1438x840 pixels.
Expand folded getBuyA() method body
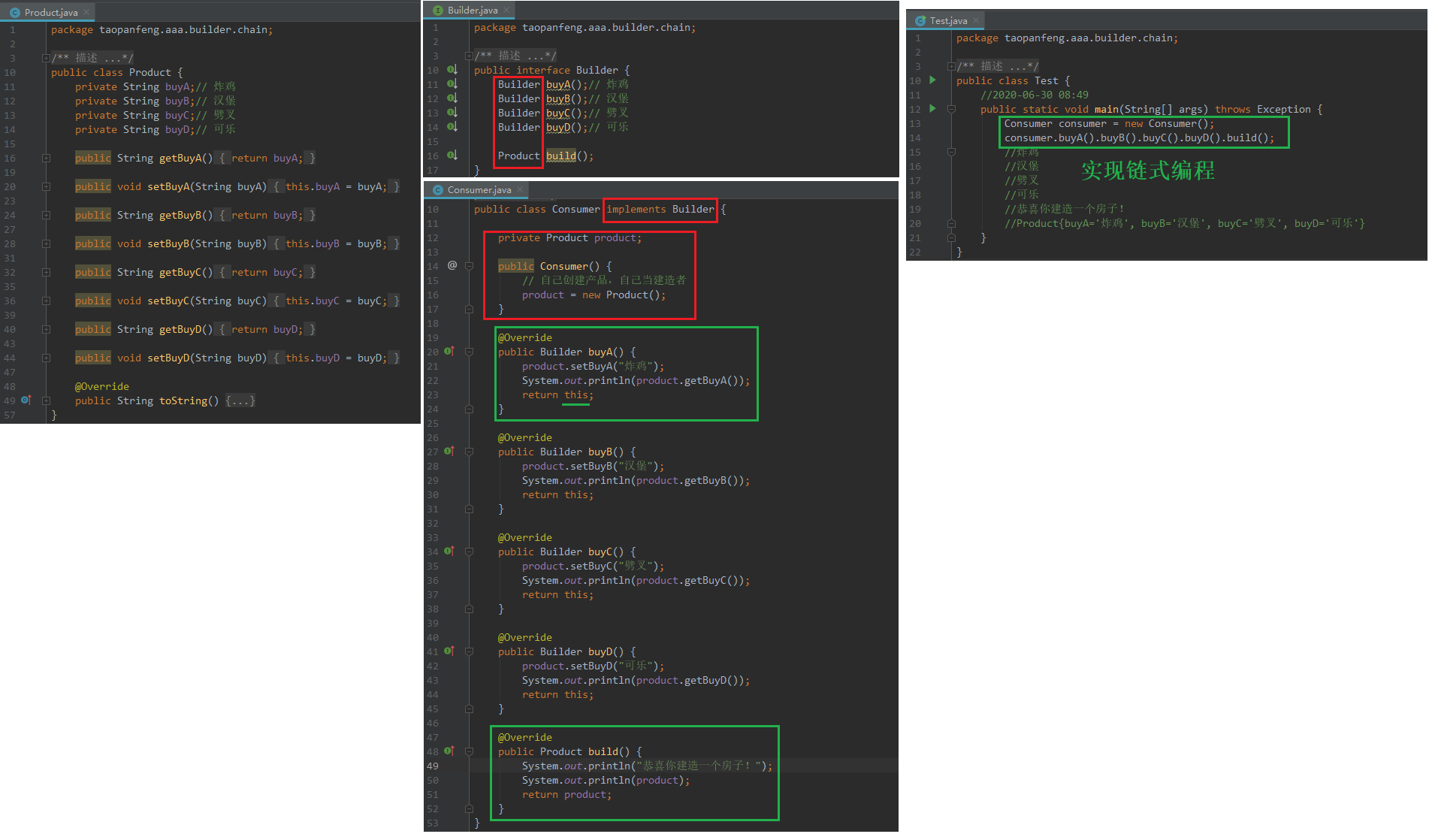[x=46, y=158]
